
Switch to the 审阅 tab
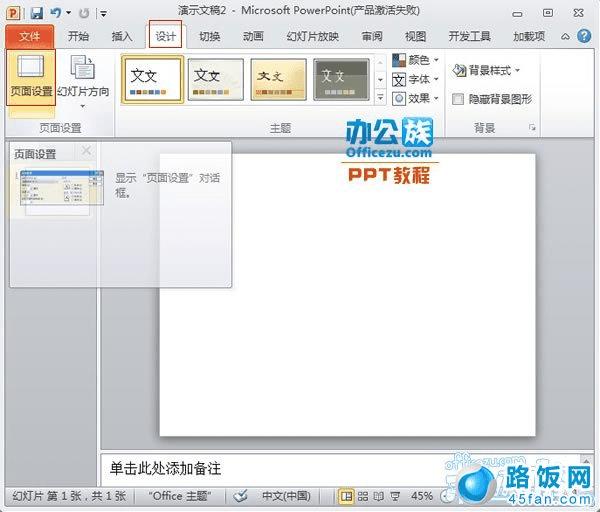(372, 36)
